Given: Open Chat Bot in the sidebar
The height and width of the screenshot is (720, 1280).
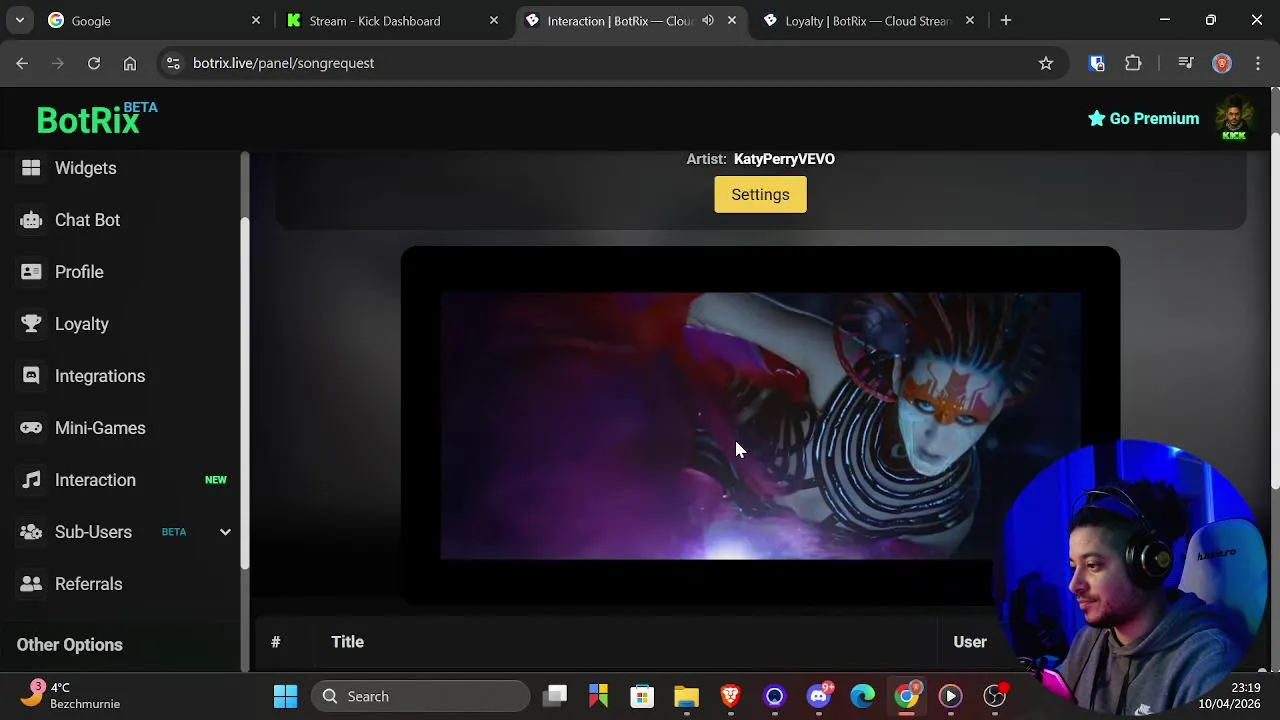Looking at the screenshot, I should tap(87, 220).
